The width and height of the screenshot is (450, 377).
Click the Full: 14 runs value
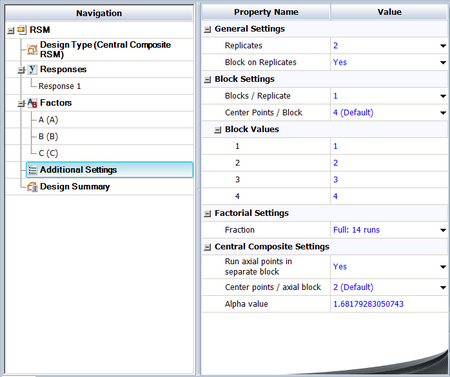pyautogui.click(x=356, y=230)
